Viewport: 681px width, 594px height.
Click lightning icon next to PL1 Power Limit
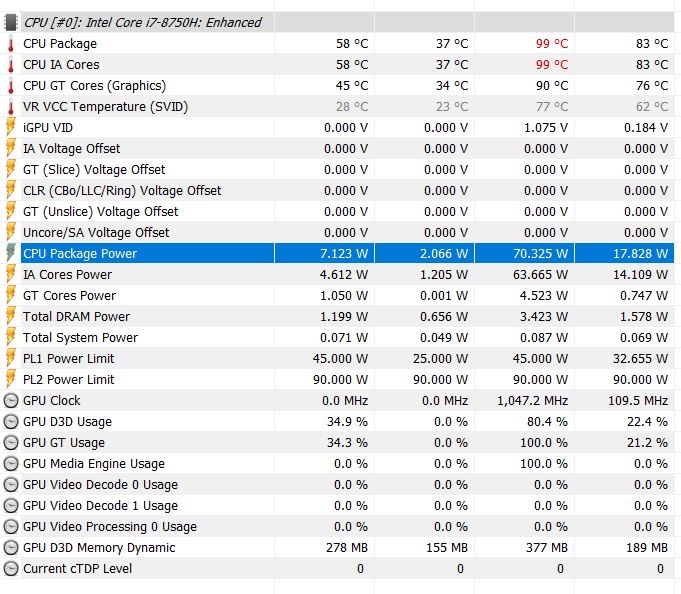pos(11,358)
